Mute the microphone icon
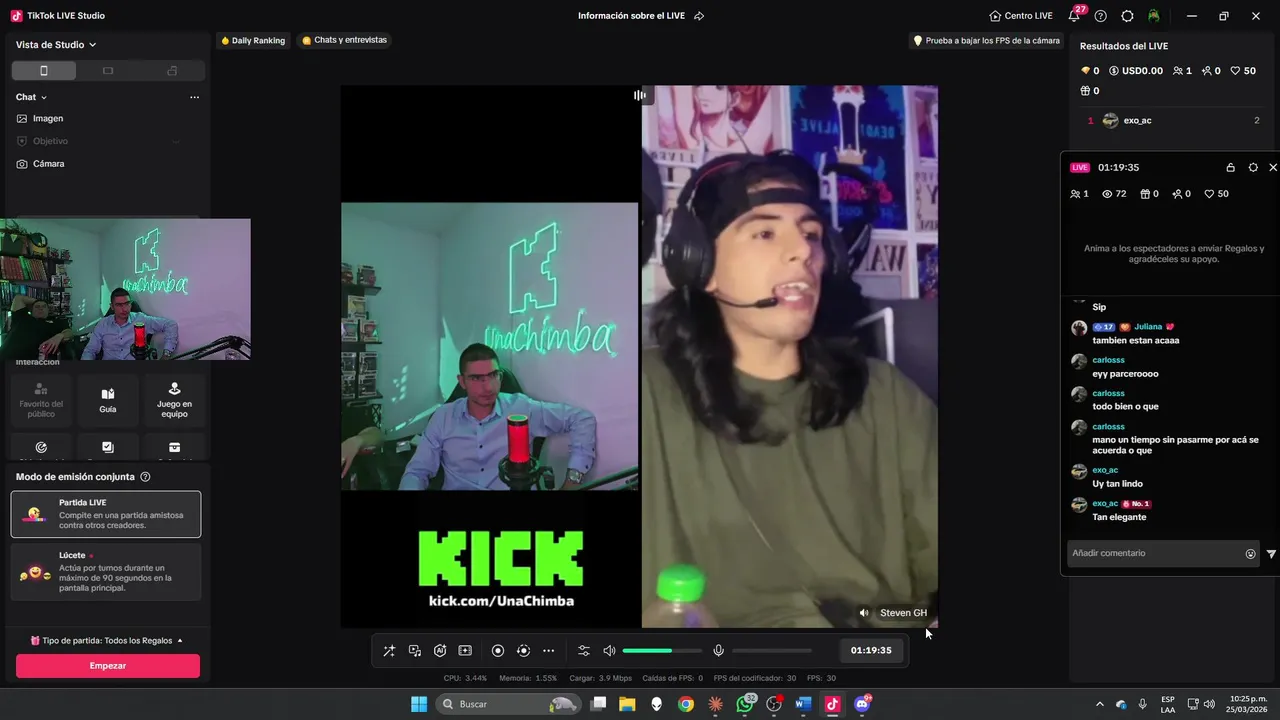Viewport: 1280px width, 720px height. 718,650
